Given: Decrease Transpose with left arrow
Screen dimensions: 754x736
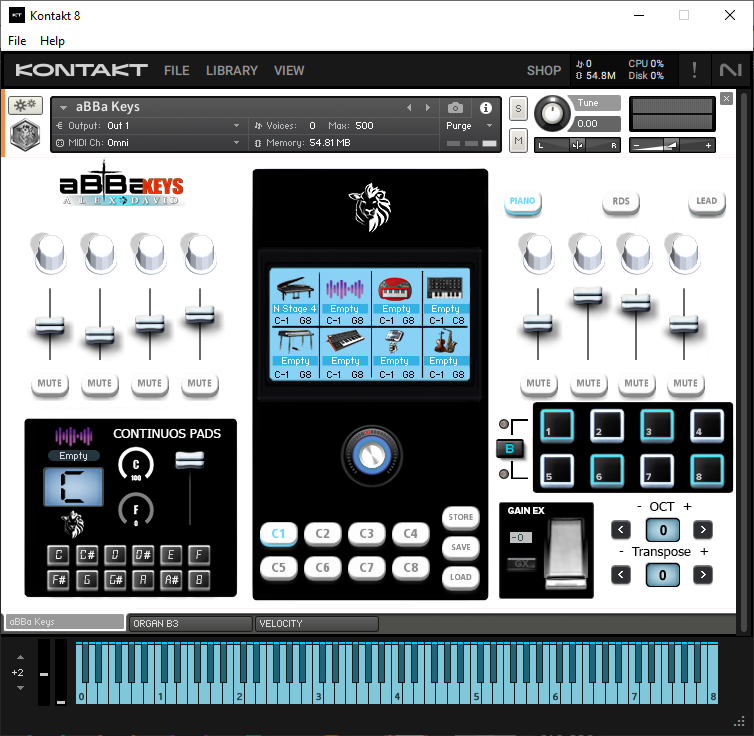Looking at the screenshot, I should [x=620, y=574].
